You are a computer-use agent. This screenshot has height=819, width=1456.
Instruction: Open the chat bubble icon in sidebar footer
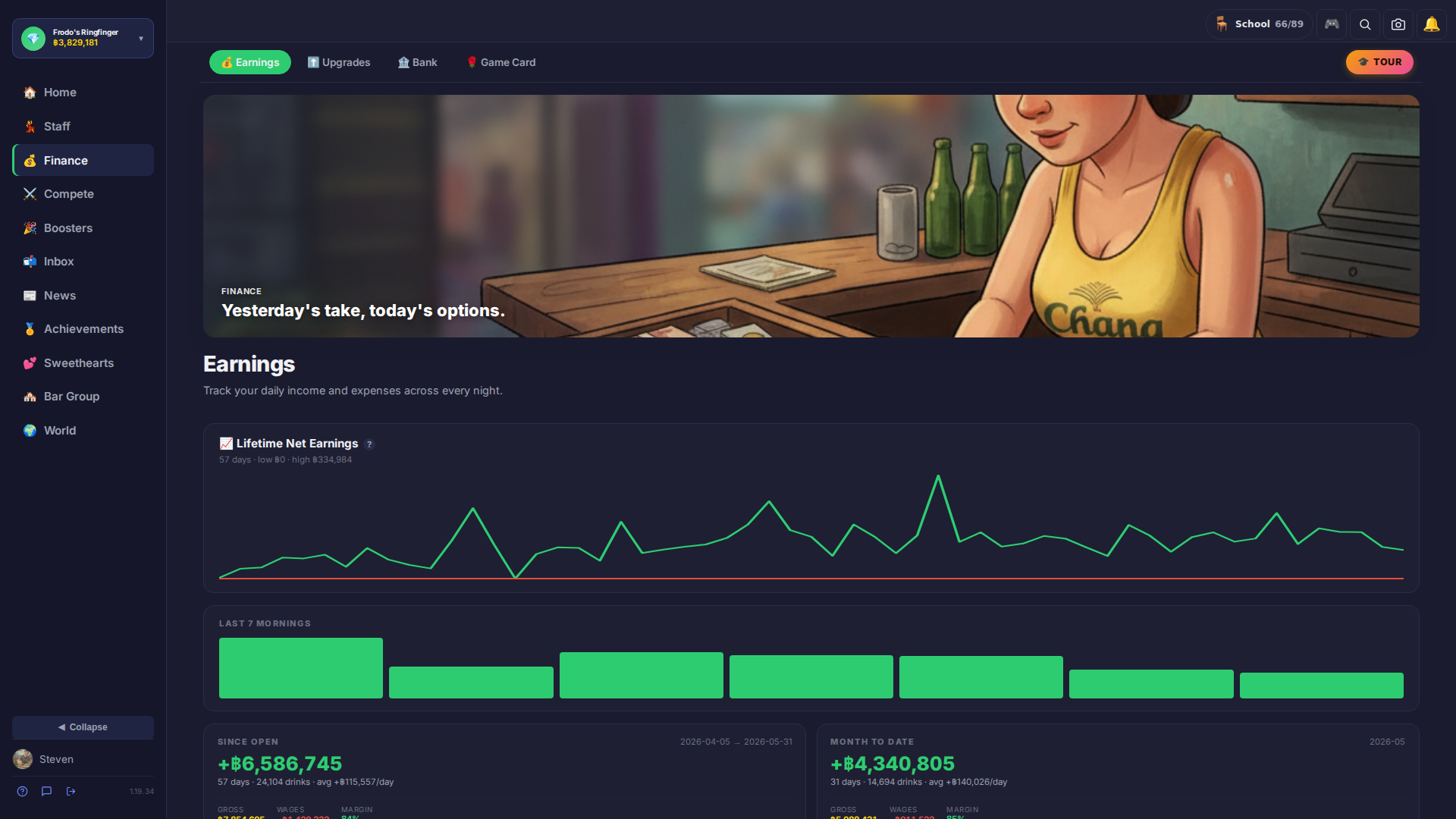point(47,791)
